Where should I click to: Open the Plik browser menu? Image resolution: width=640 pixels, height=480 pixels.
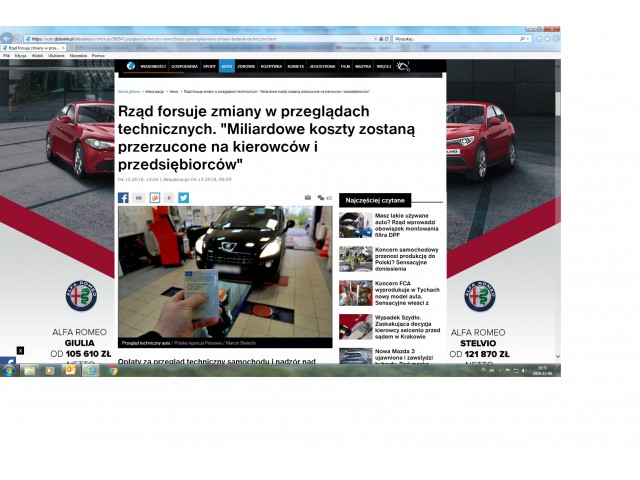pos(6,56)
